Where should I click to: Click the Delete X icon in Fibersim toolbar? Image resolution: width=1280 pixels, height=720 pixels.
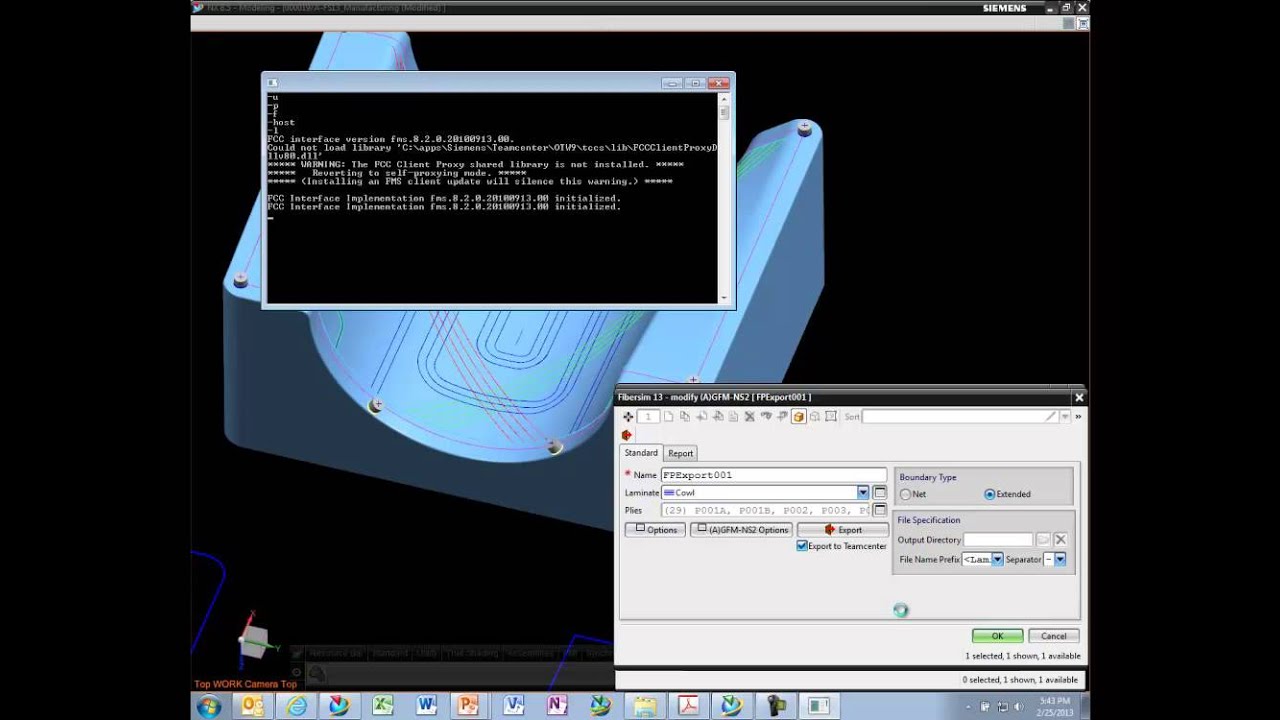pyautogui.click(x=749, y=417)
